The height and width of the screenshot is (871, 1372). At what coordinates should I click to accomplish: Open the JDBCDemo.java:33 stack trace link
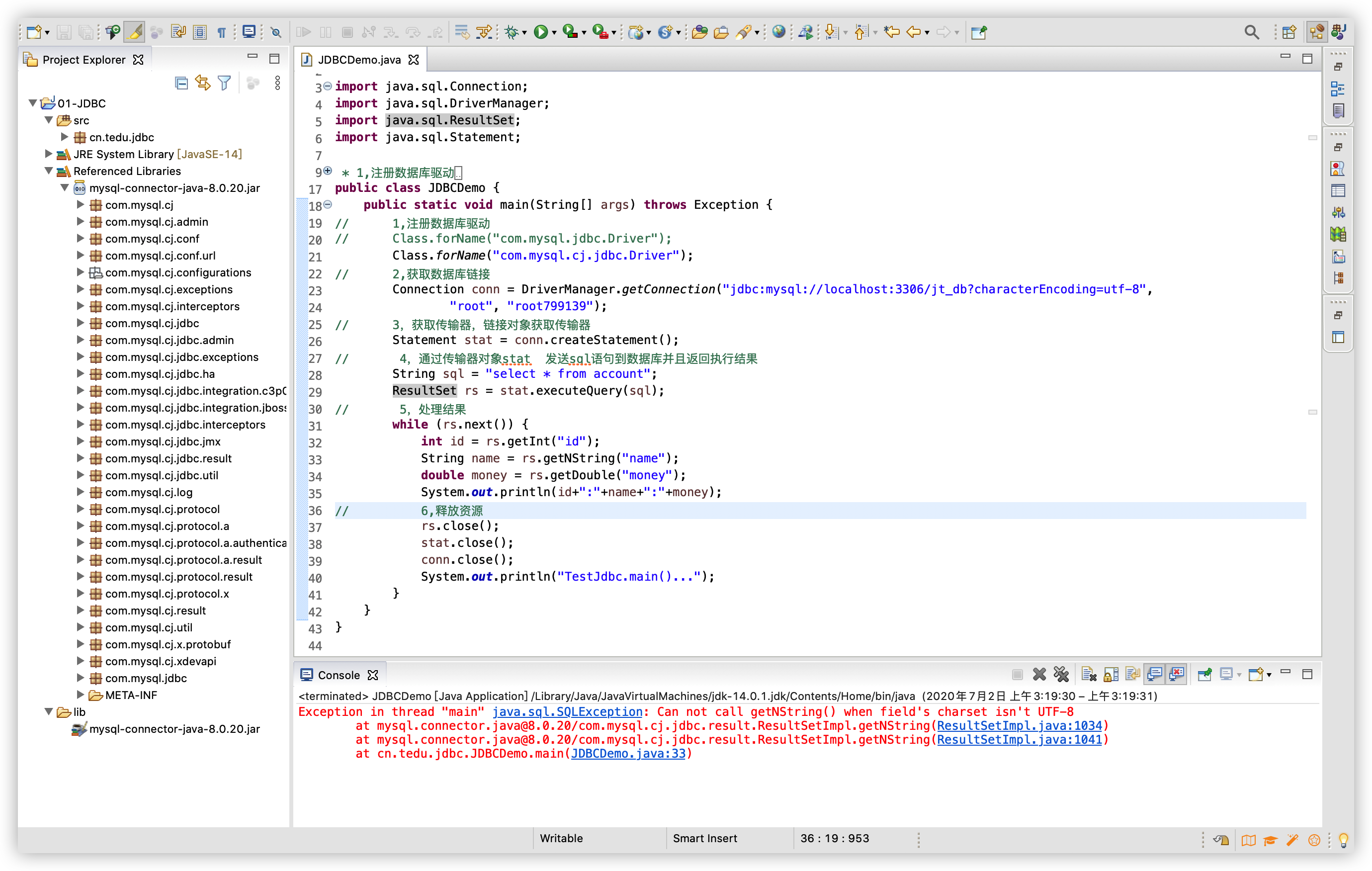tap(628, 754)
